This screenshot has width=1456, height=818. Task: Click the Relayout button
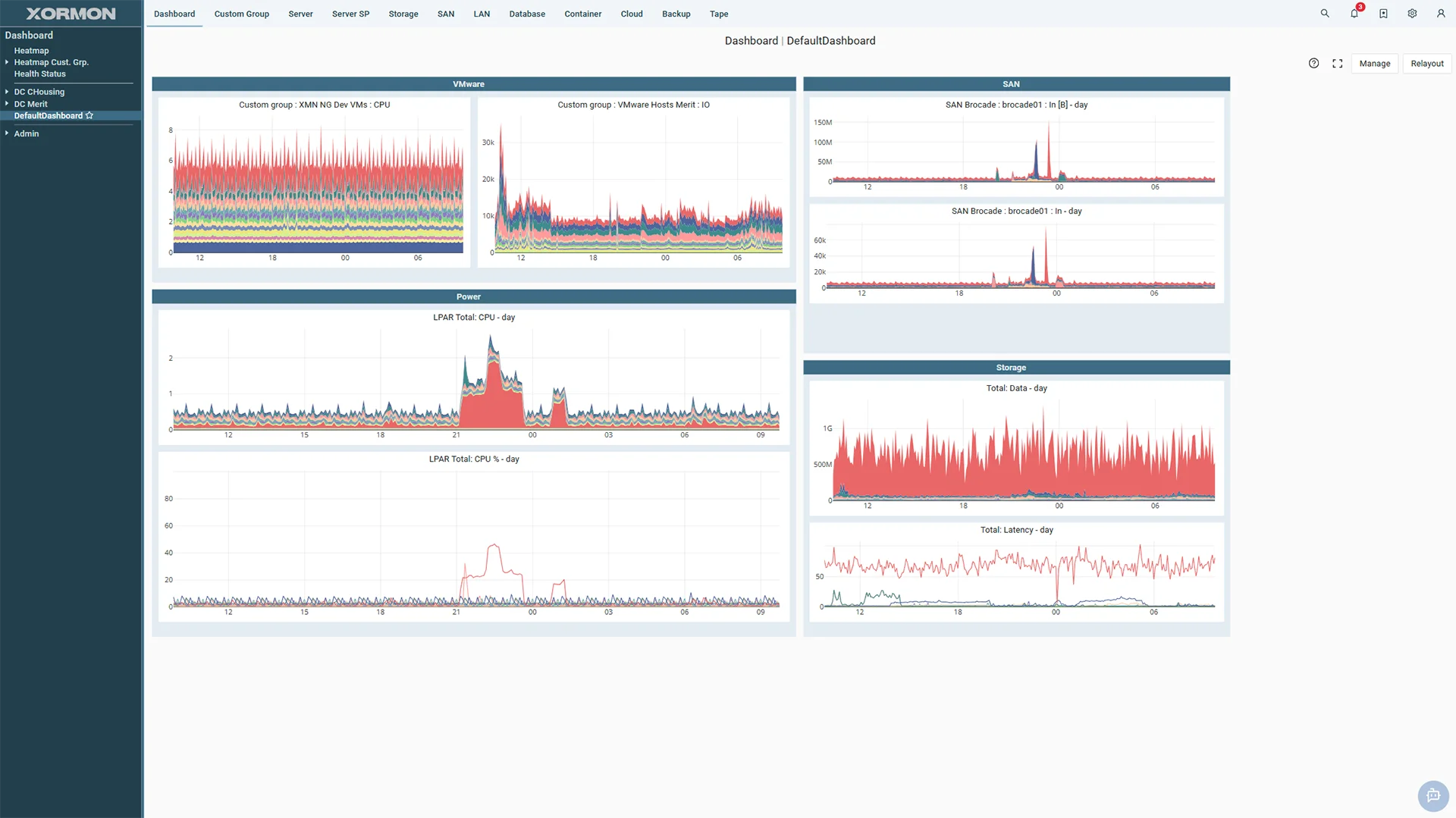(1426, 63)
